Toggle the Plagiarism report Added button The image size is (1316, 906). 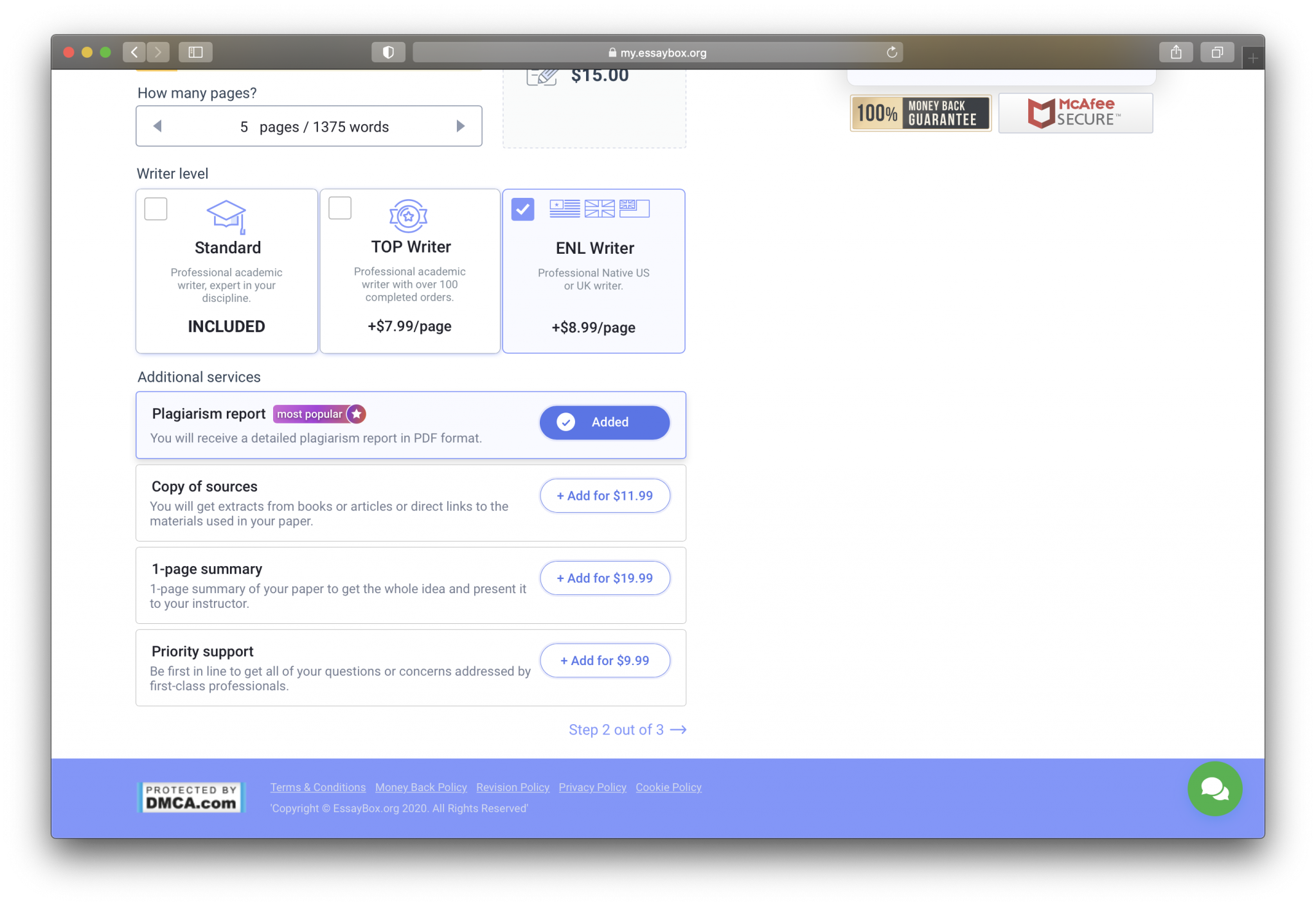point(605,422)
